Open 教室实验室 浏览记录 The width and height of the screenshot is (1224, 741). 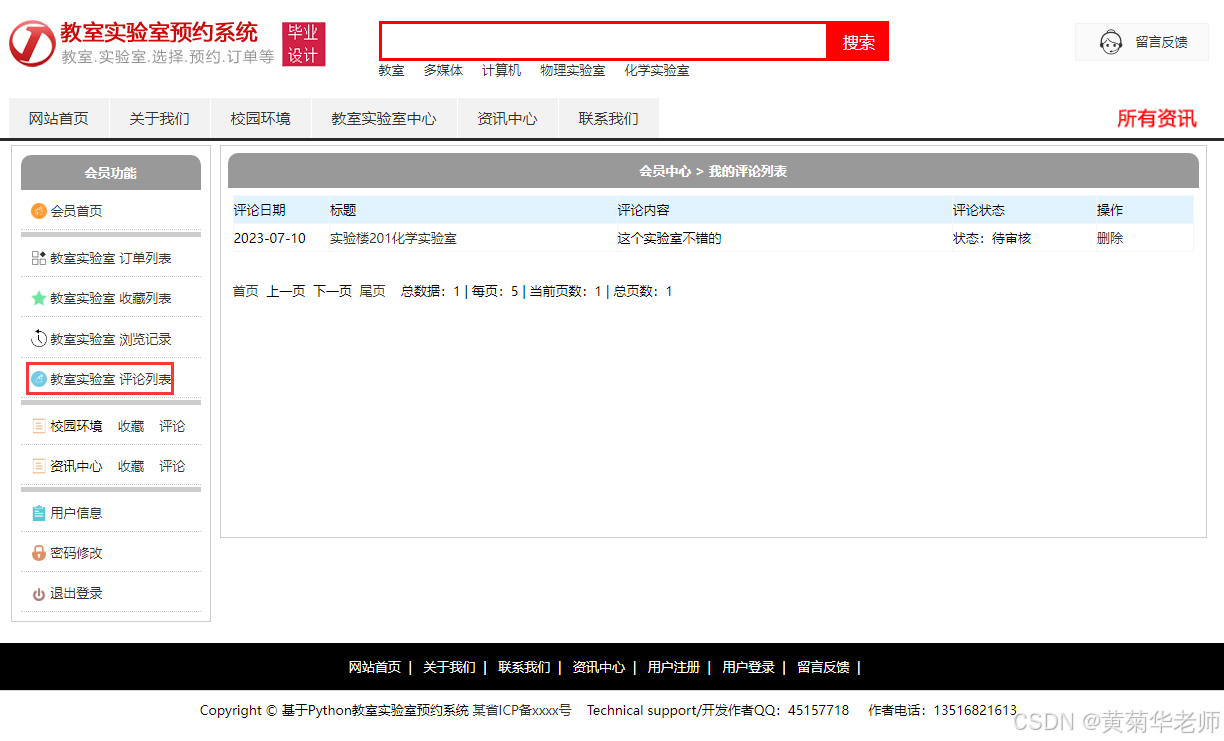(111, 339)
